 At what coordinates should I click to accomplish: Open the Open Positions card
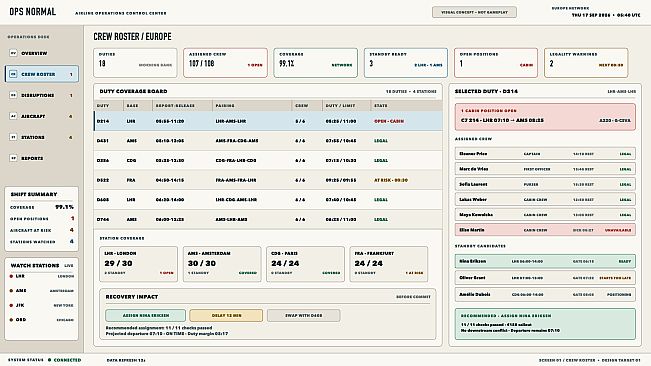[x=496, y=63]
